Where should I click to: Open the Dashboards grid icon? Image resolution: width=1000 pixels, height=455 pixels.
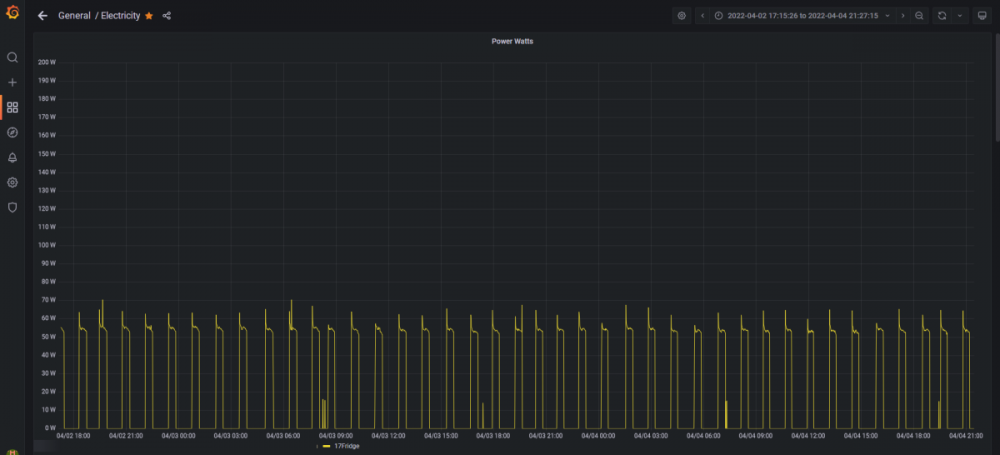coord(12,107)
